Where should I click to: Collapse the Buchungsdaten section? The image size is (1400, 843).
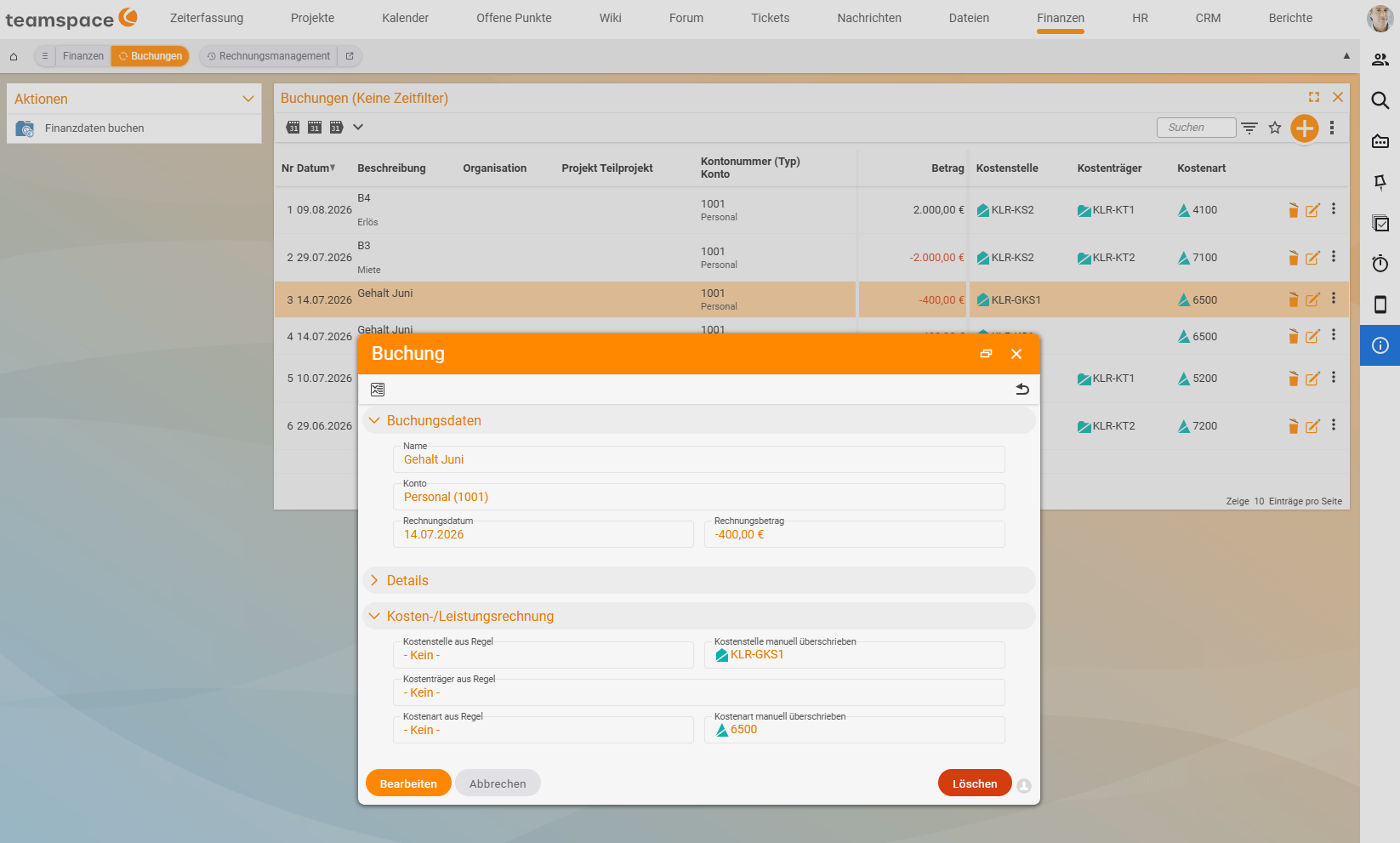pyautogui.click(x=374, y=420)
